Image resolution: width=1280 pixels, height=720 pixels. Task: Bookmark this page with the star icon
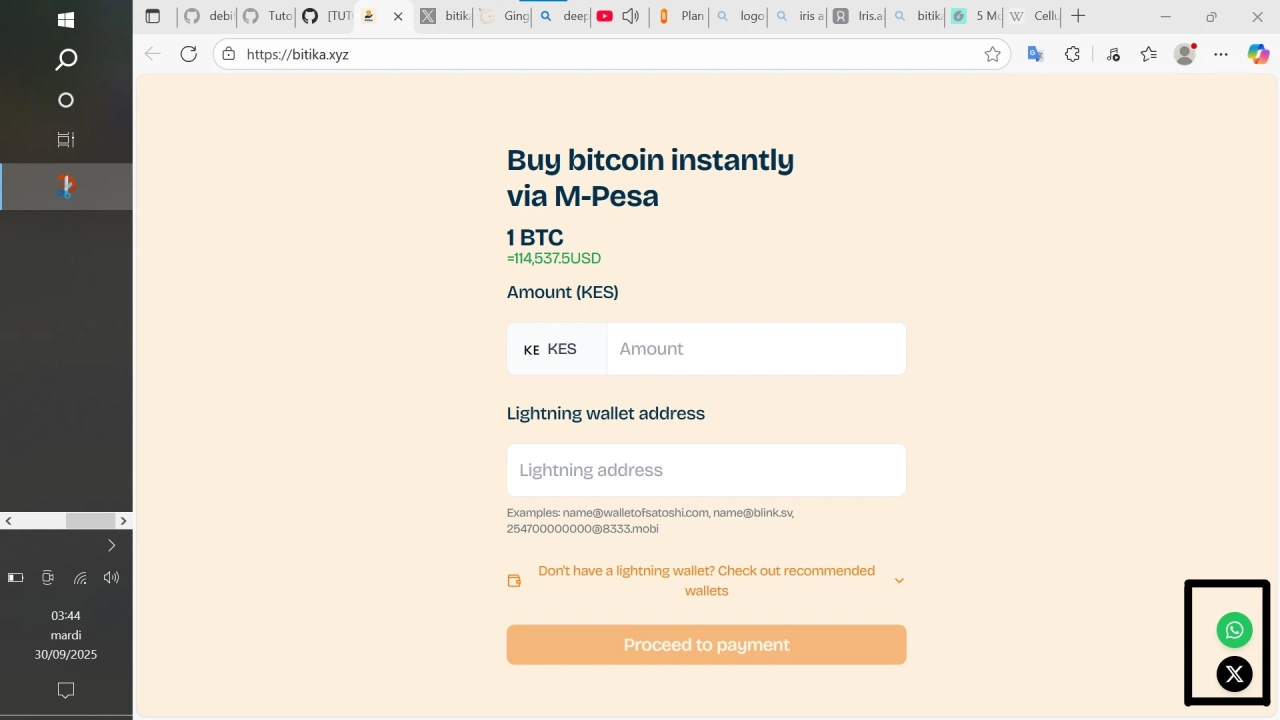click(992, 55)
